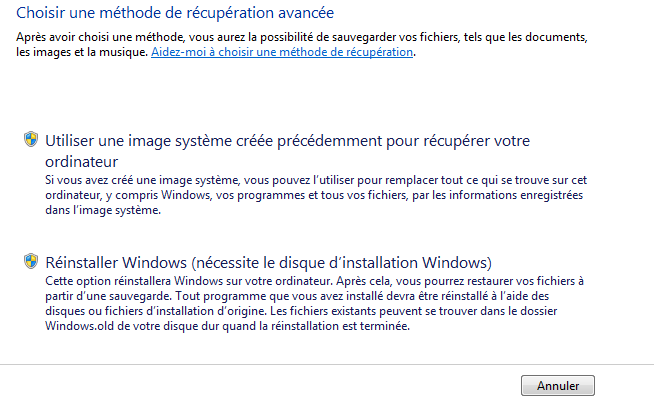Click the system image option description paragraph
The width and height of the screenshot is (654, 411).
pos(316,195)
